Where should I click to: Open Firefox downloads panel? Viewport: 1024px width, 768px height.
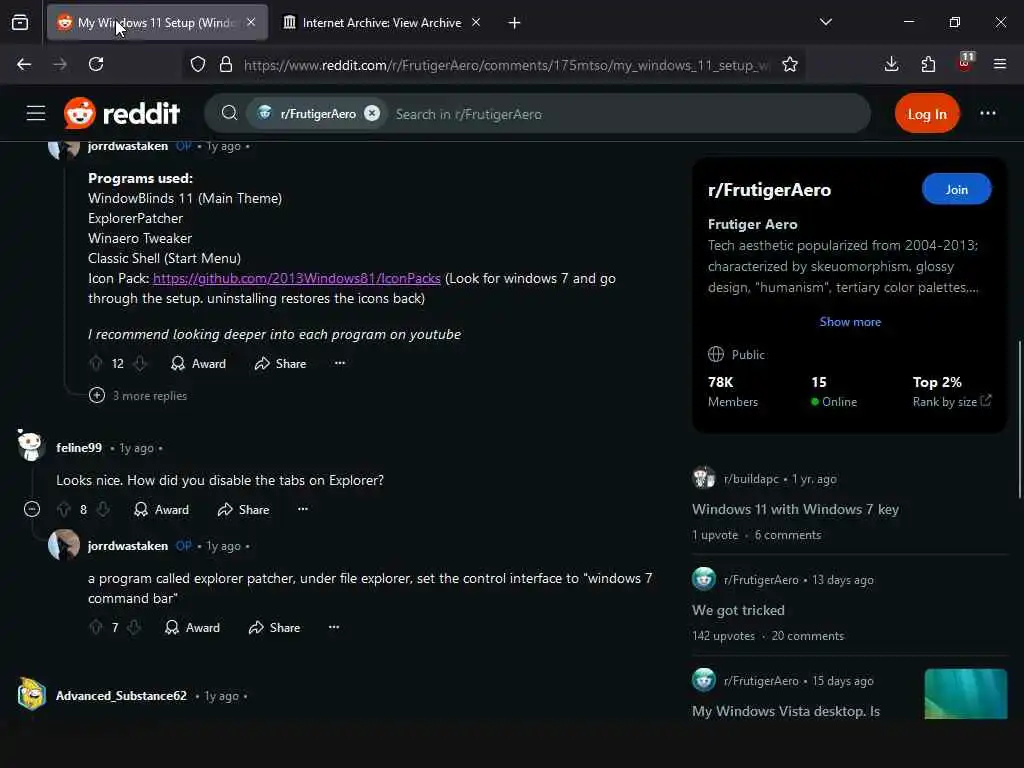(891, 64)
